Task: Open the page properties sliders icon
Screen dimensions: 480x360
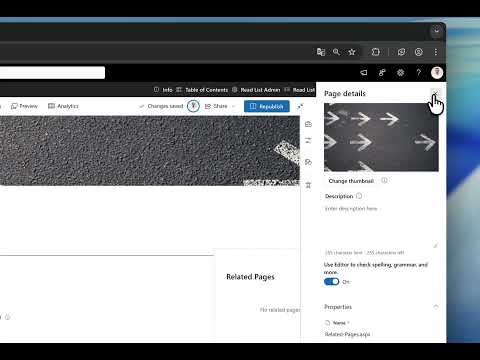Action: coord(308,141)
